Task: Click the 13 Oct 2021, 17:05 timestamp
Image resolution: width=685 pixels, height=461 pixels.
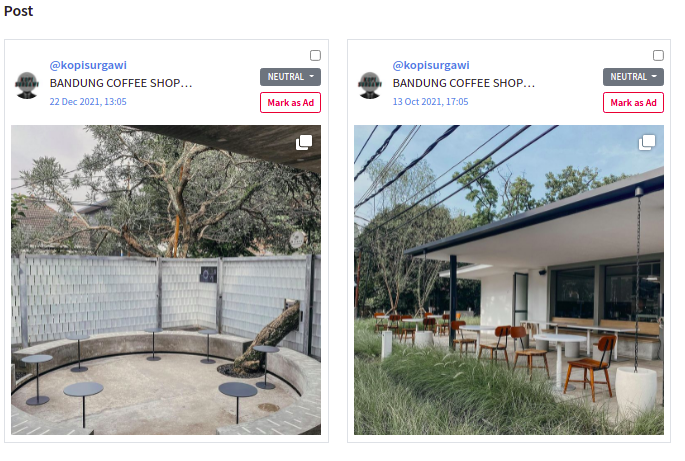Action: (430, 102)
